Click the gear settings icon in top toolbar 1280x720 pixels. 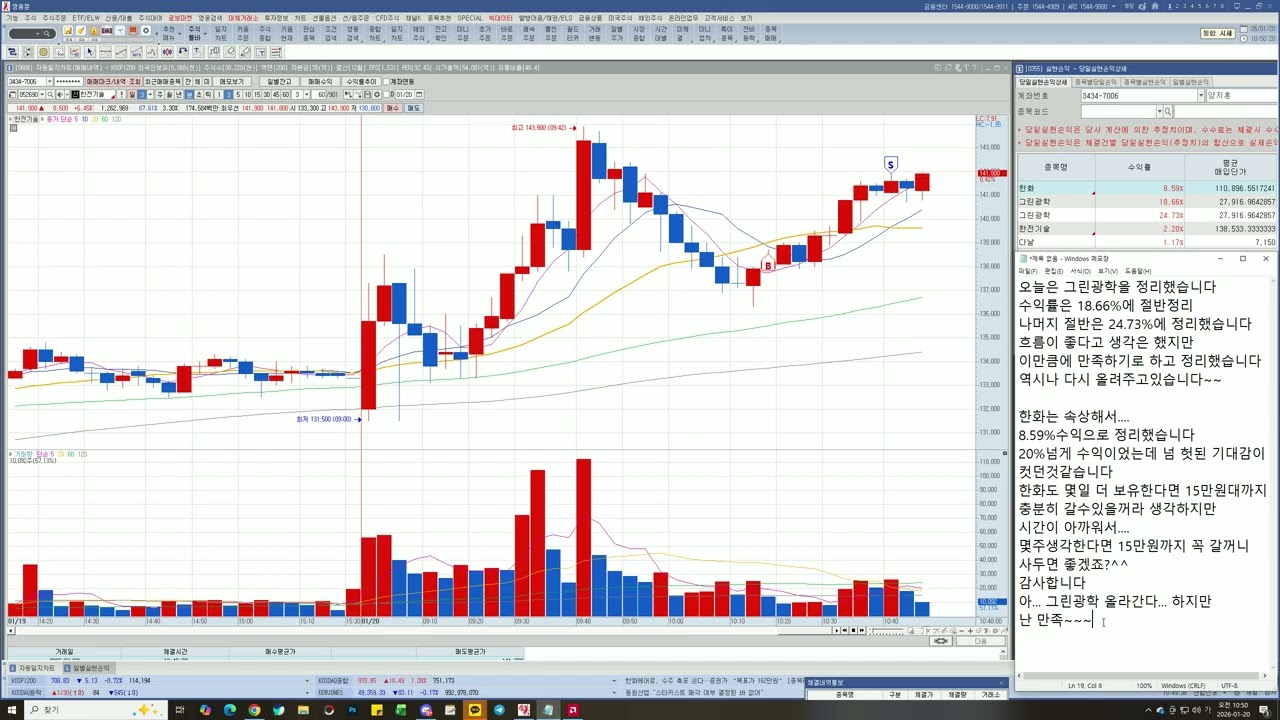(145, 31)
